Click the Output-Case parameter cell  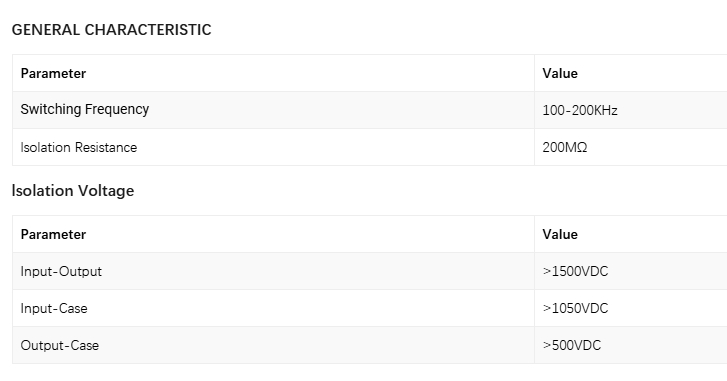[273, 345]
